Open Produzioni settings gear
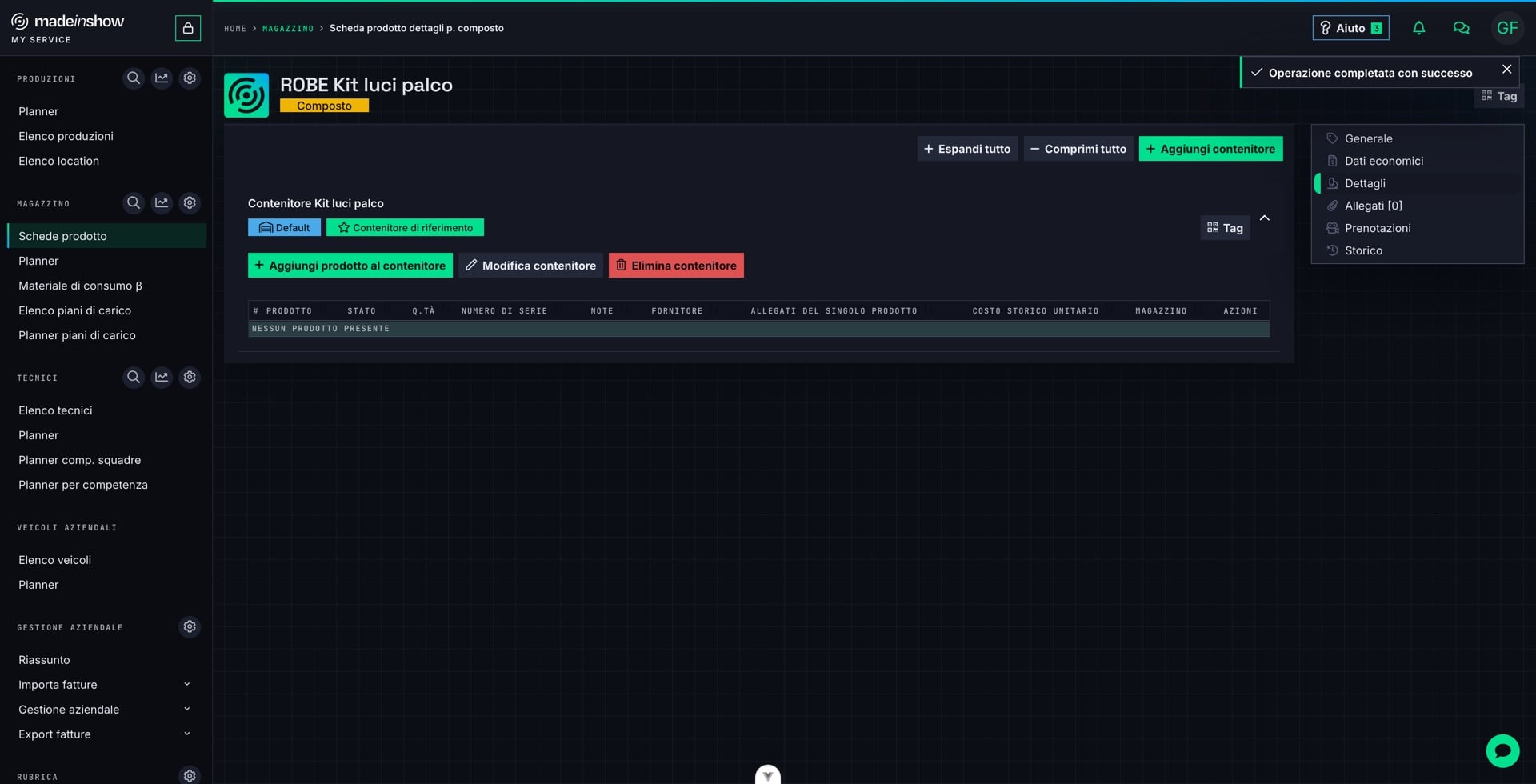Image resolution: width=1536 pixels, height=784 pixels. 190,78
